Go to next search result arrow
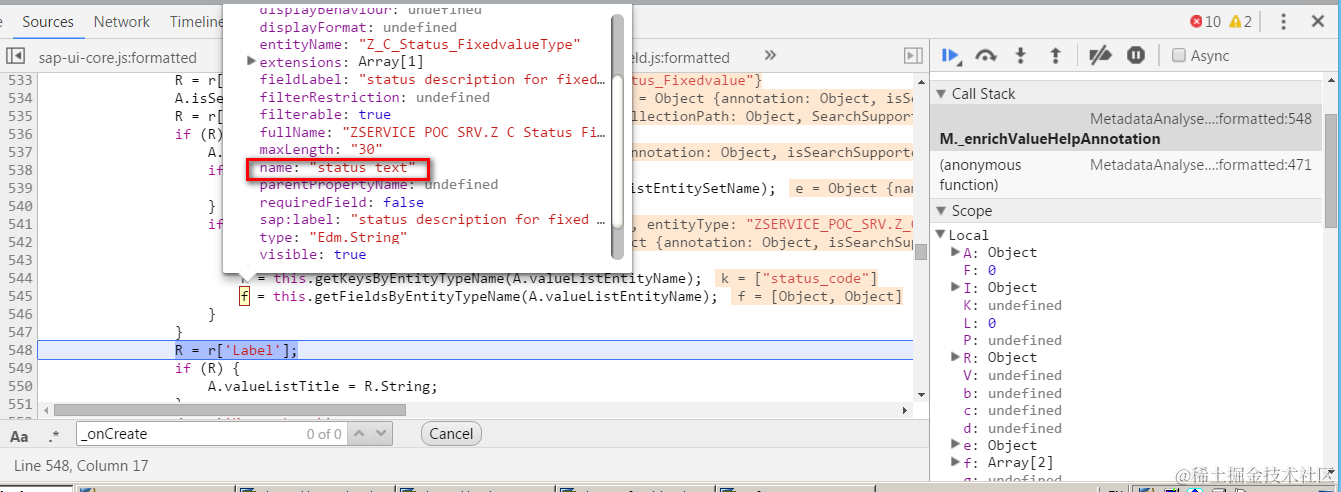 (381, 433)
